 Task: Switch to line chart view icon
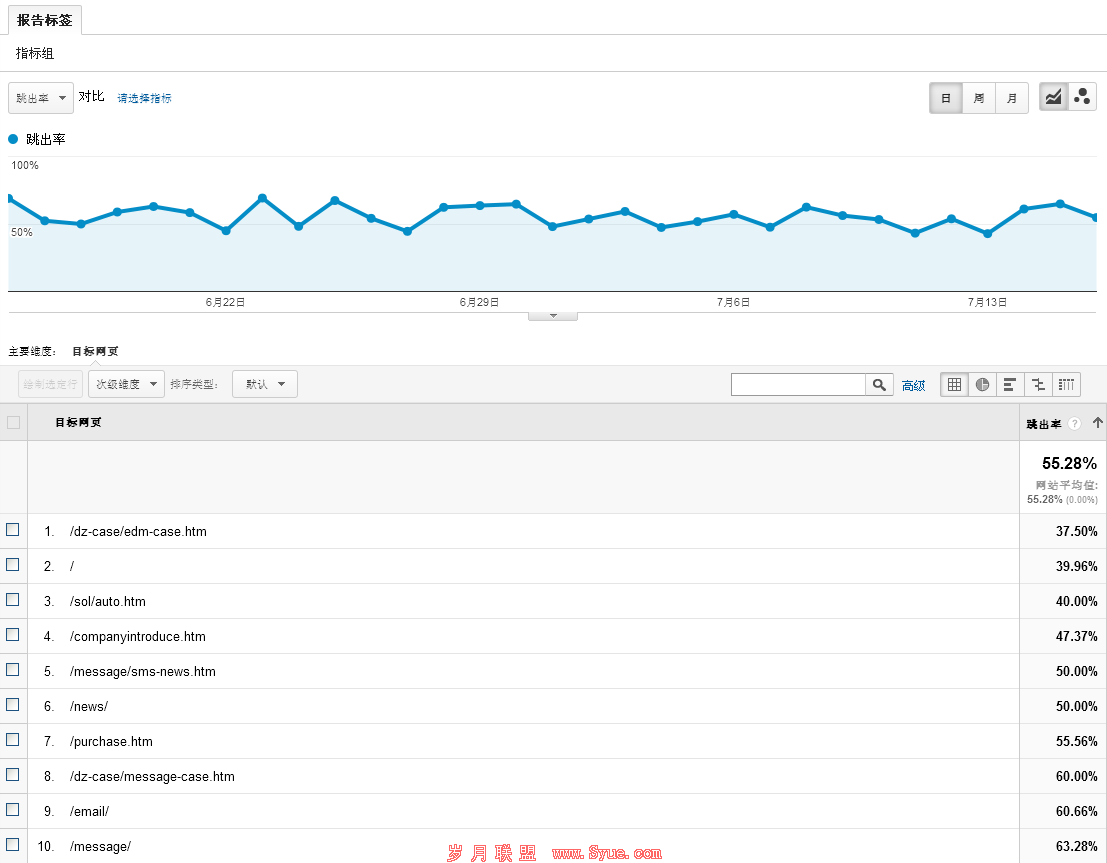(x=1053, y=97)
